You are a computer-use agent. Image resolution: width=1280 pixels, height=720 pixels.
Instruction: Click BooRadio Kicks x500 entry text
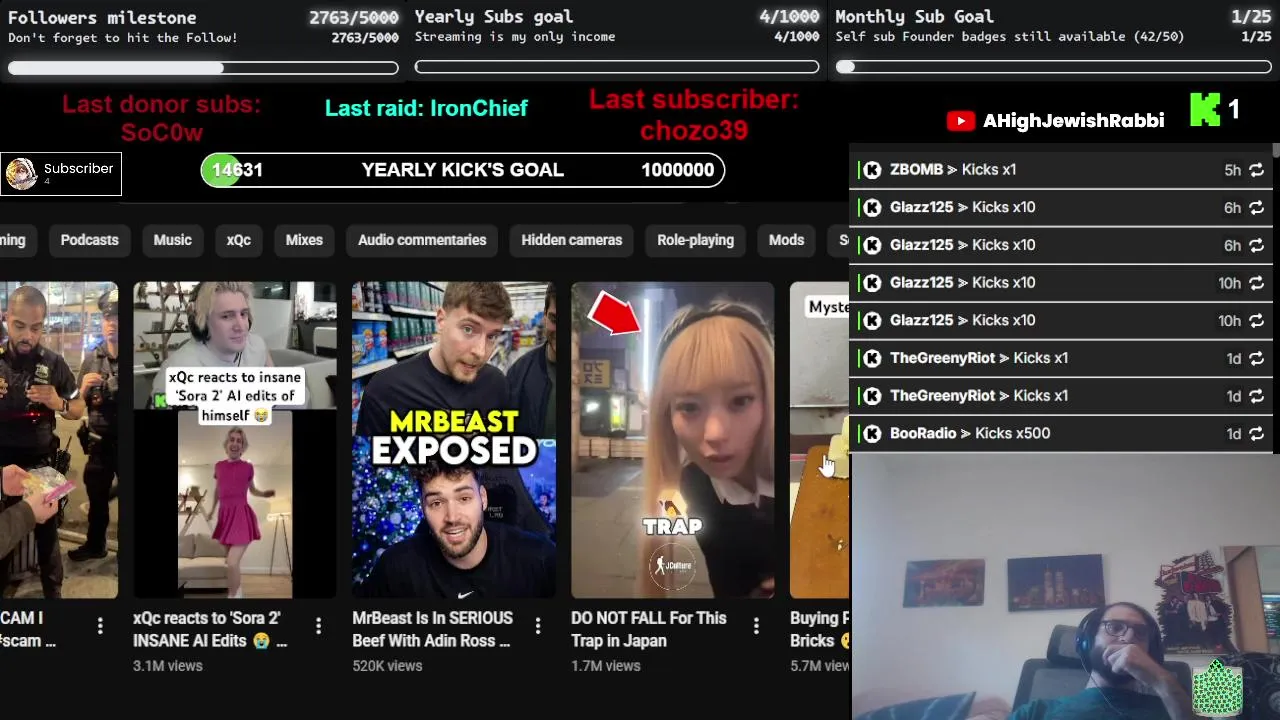970,434
